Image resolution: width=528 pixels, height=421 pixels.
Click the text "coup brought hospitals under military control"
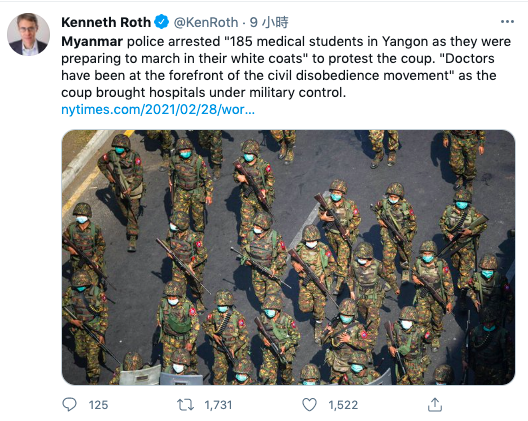(203, 92)
